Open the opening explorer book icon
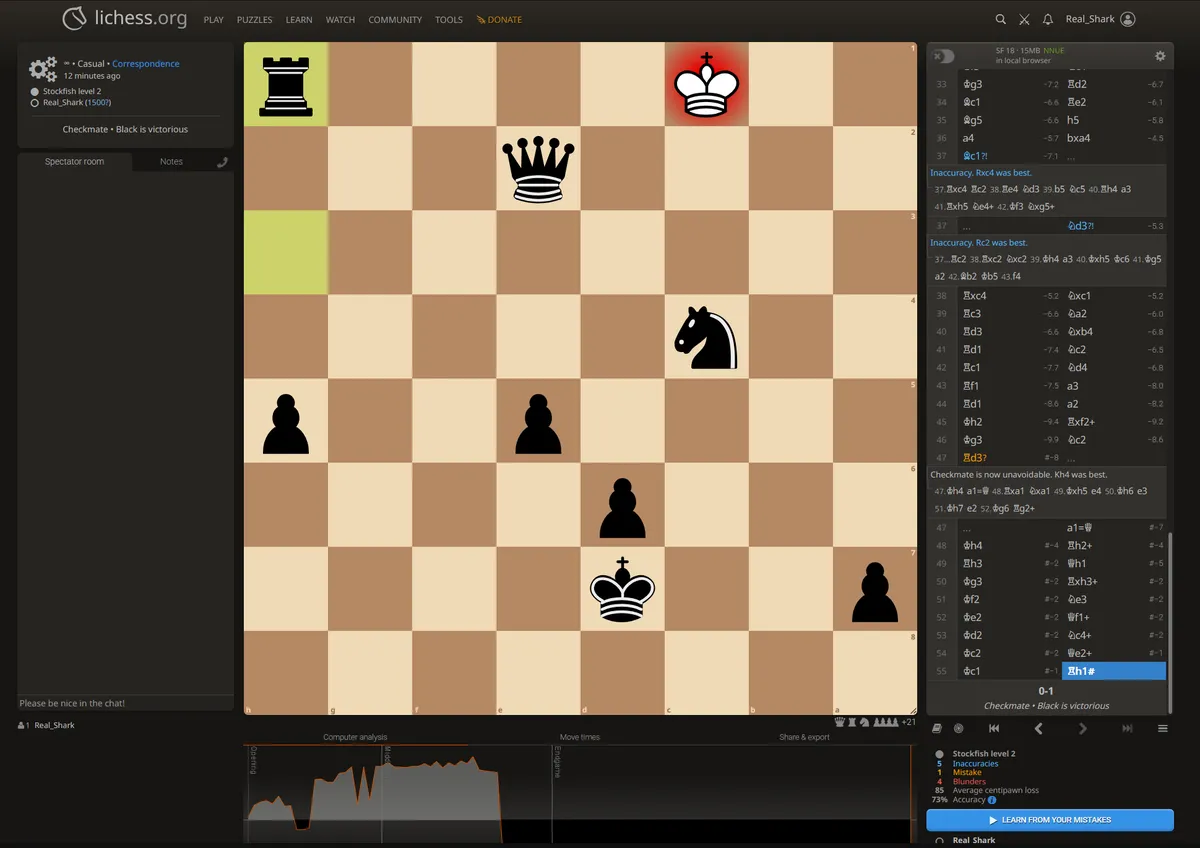 point(937,728)
